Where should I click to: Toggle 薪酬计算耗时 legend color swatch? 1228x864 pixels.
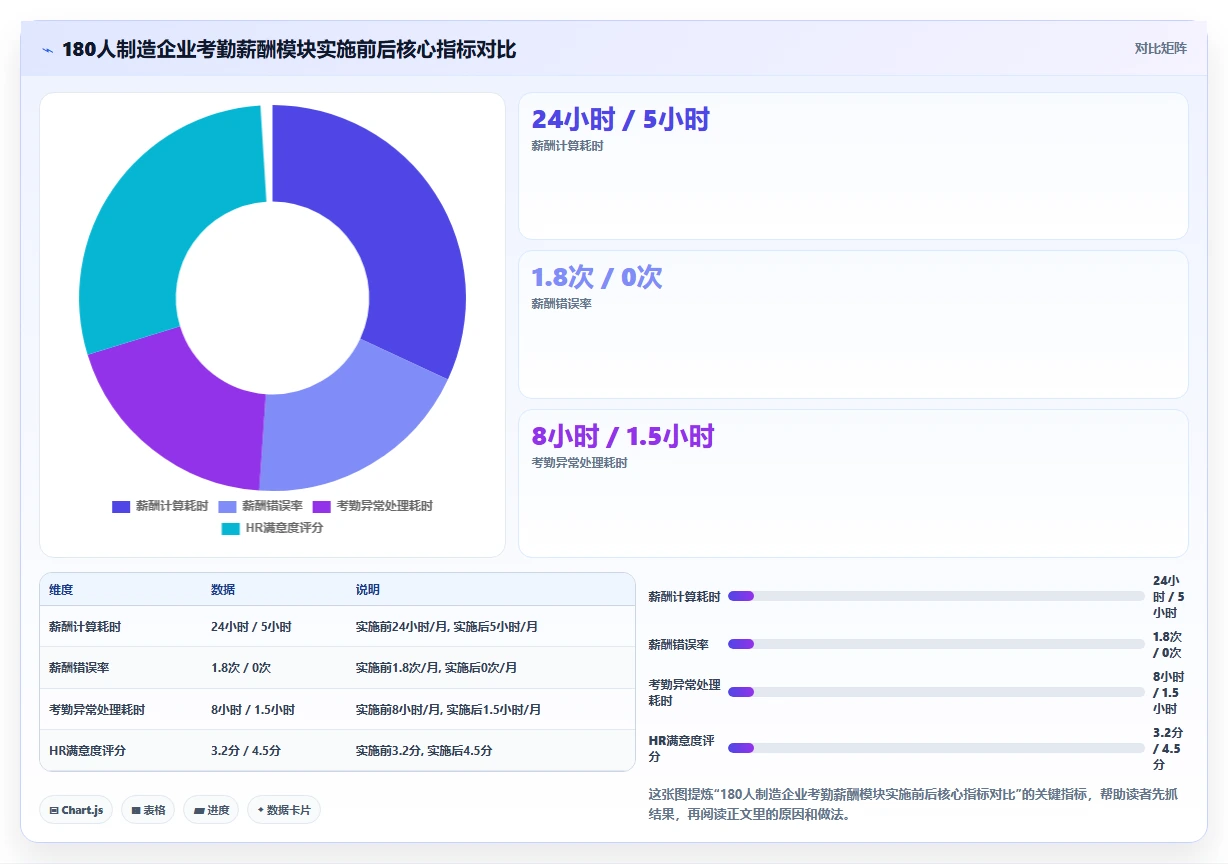(x=121, y=507)
